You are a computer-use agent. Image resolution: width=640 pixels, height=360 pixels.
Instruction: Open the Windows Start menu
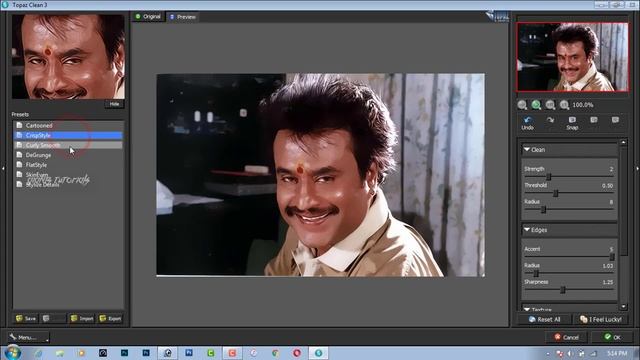(13, 353)
